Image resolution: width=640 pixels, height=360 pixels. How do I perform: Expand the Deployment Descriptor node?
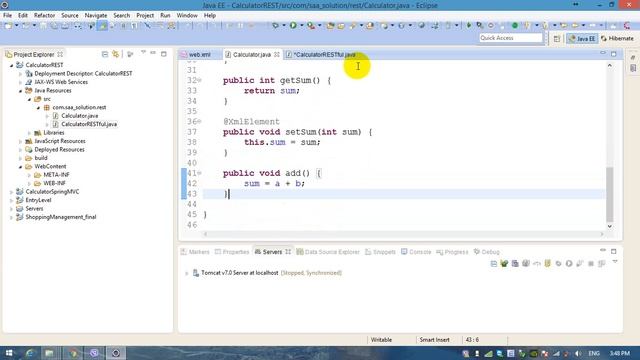pyautogui.click(x=20, y=74)
